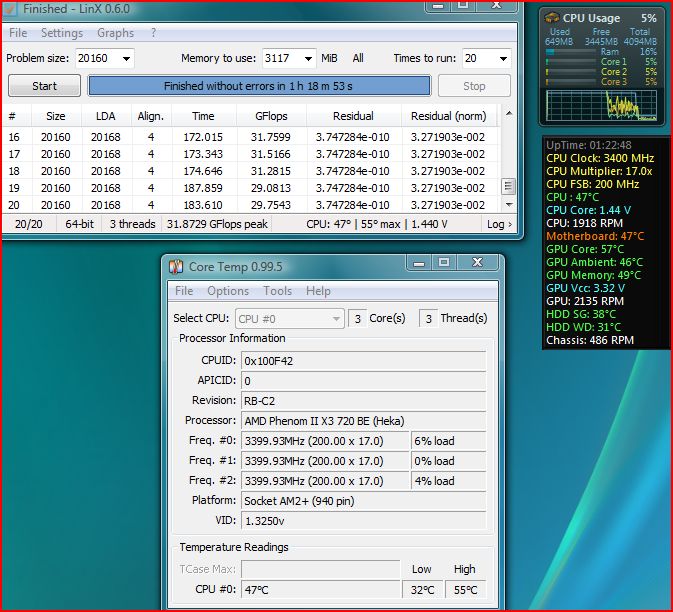Click the Stop button in LinX
This screenshot has height=612, width=673.
474,86
